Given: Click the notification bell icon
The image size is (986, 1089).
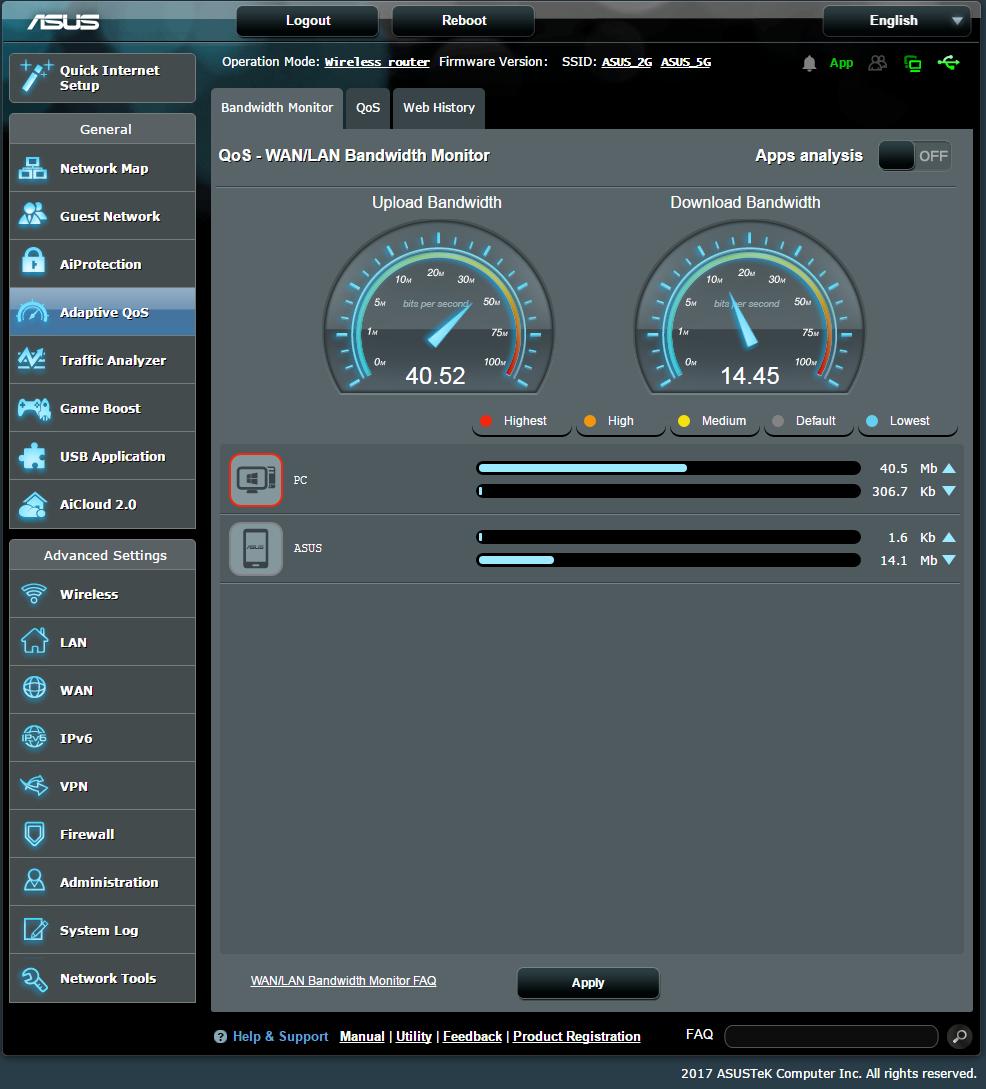Looking at the screenshot, I should point(809,63).
